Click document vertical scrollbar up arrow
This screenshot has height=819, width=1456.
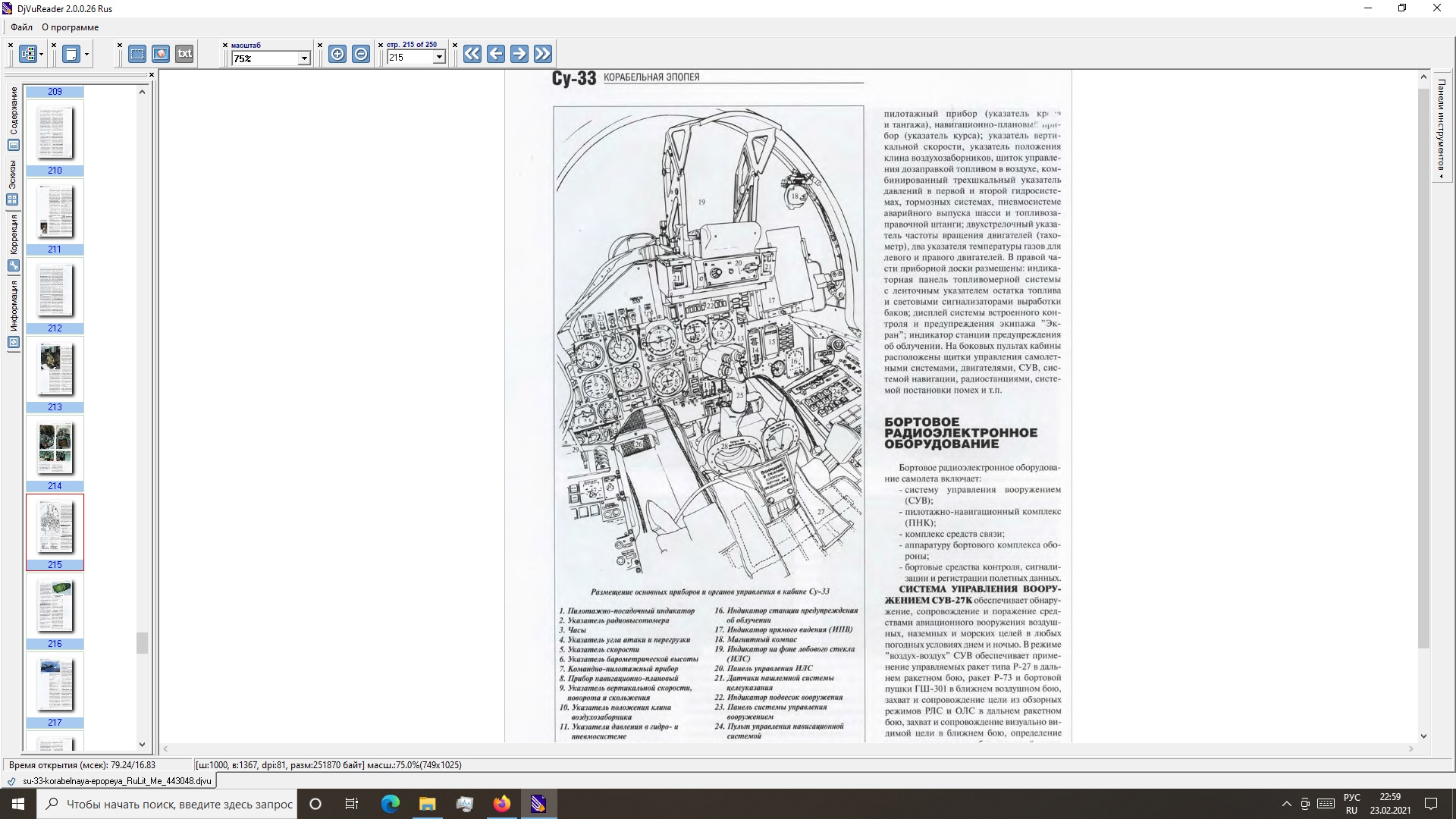click(1423, 77)
